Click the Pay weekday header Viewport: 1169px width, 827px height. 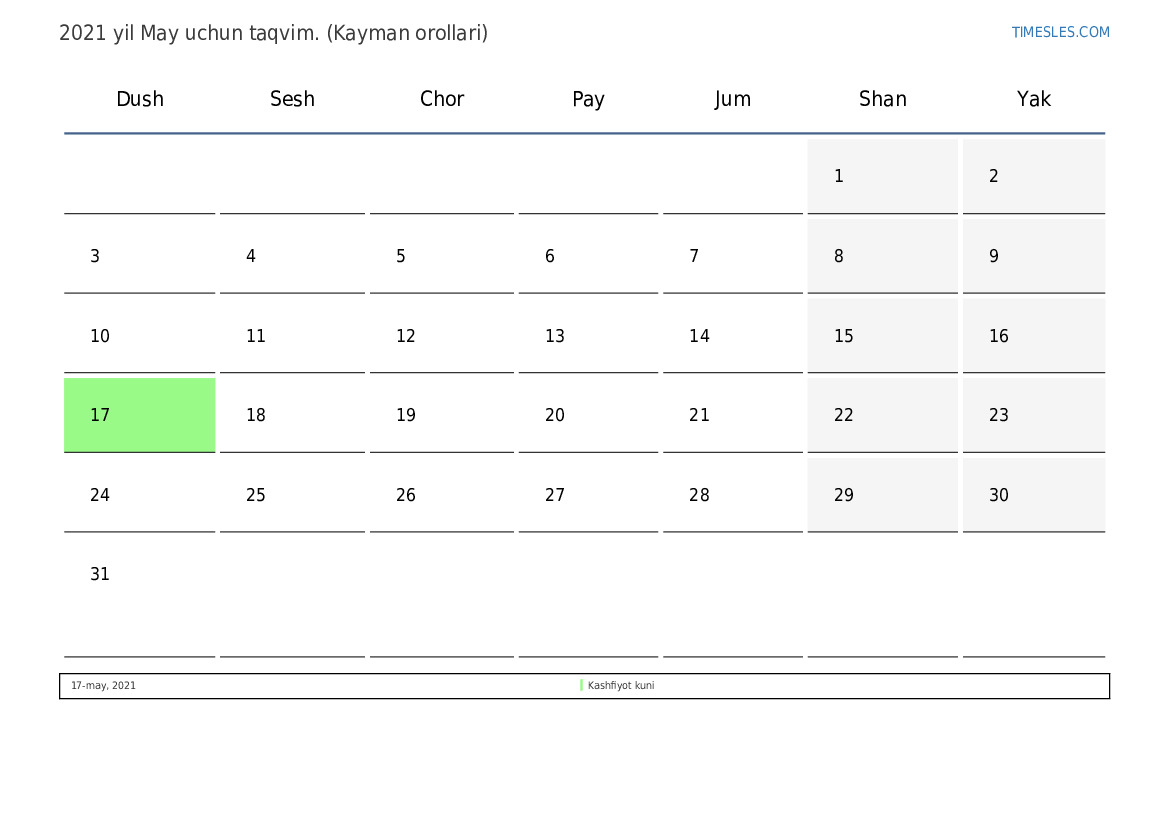(588, 99)
